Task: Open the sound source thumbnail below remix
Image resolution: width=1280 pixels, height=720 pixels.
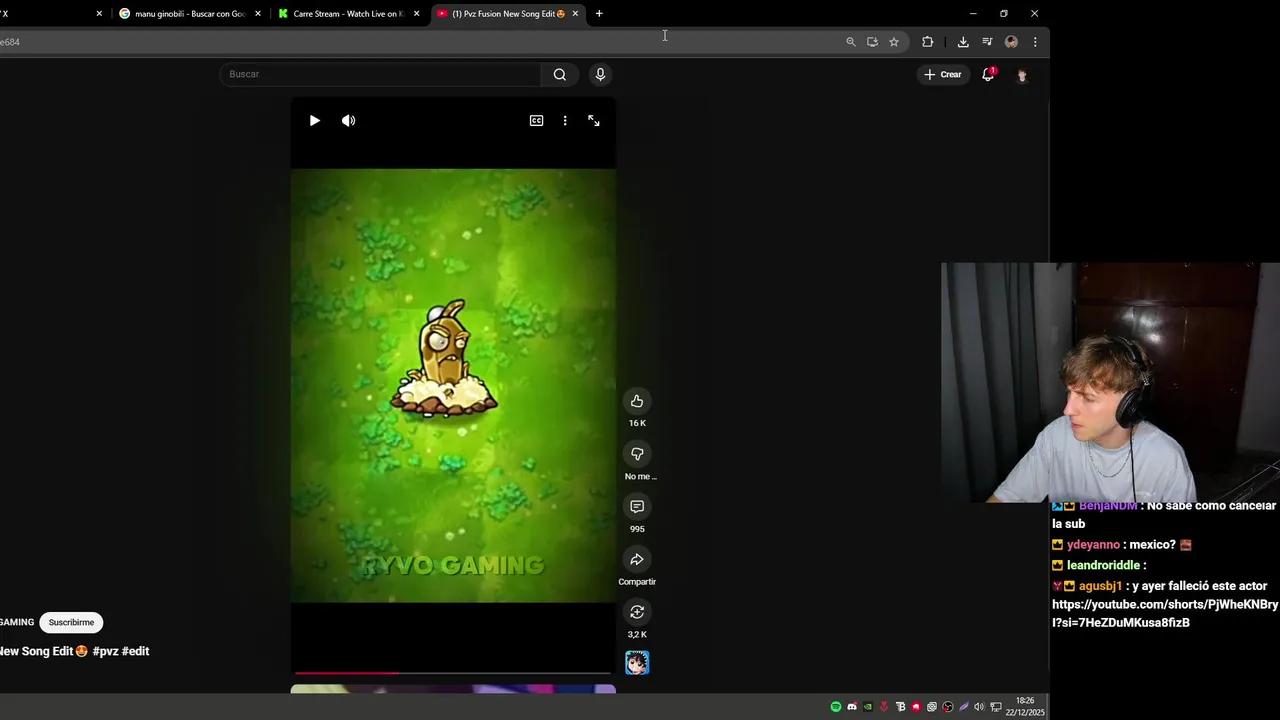Action: pyautogui.click(x=637, y=662)
